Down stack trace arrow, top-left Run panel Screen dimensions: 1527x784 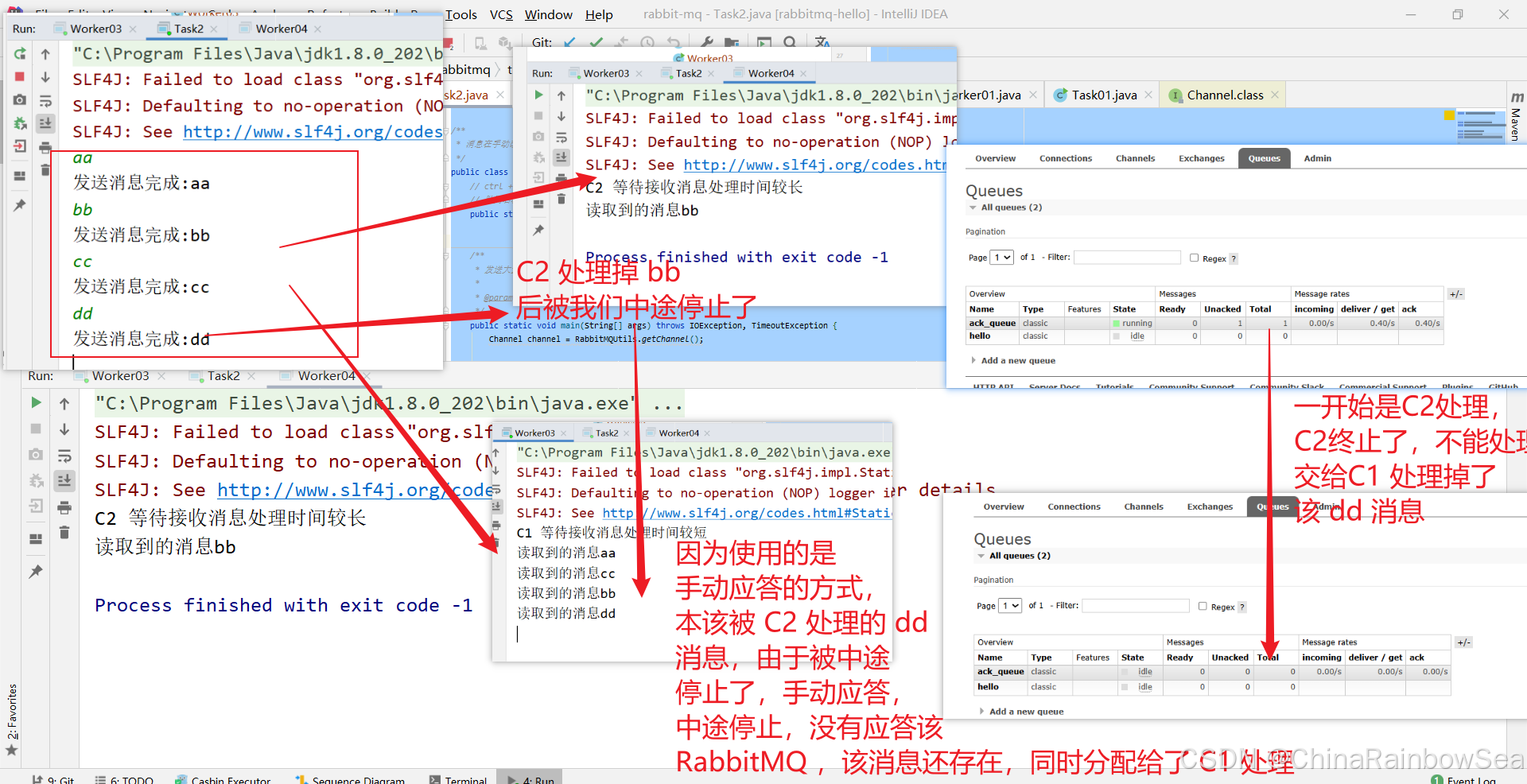[x=45, y=77]
